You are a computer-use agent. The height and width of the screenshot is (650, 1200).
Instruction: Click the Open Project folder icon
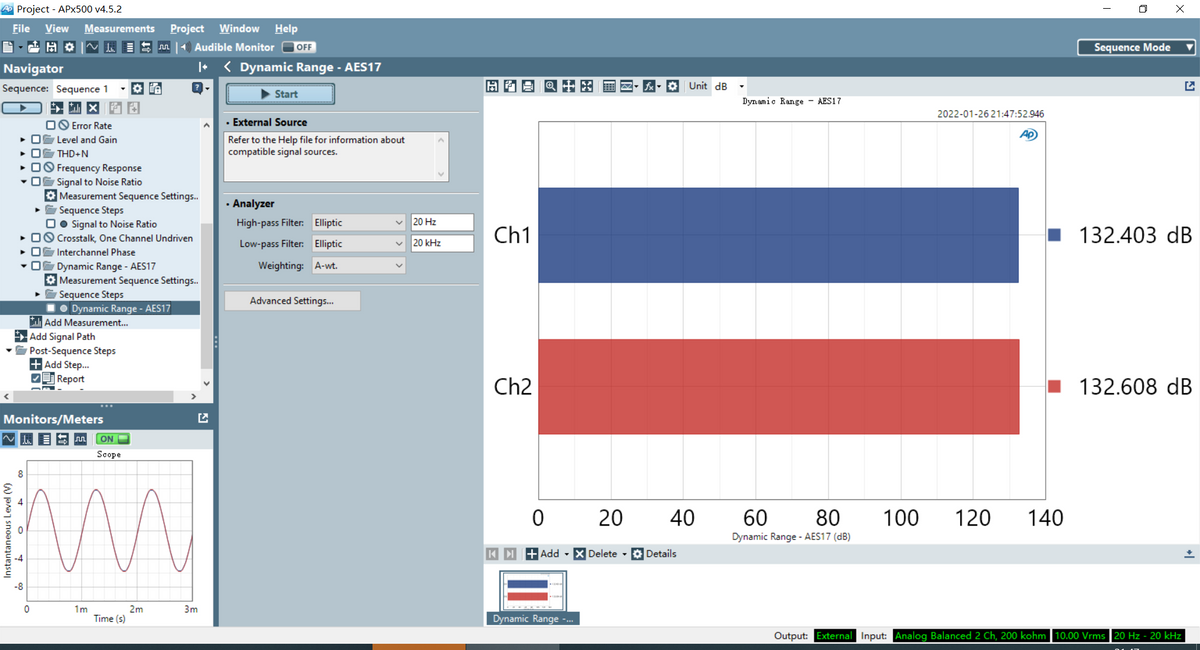(34, 47)
